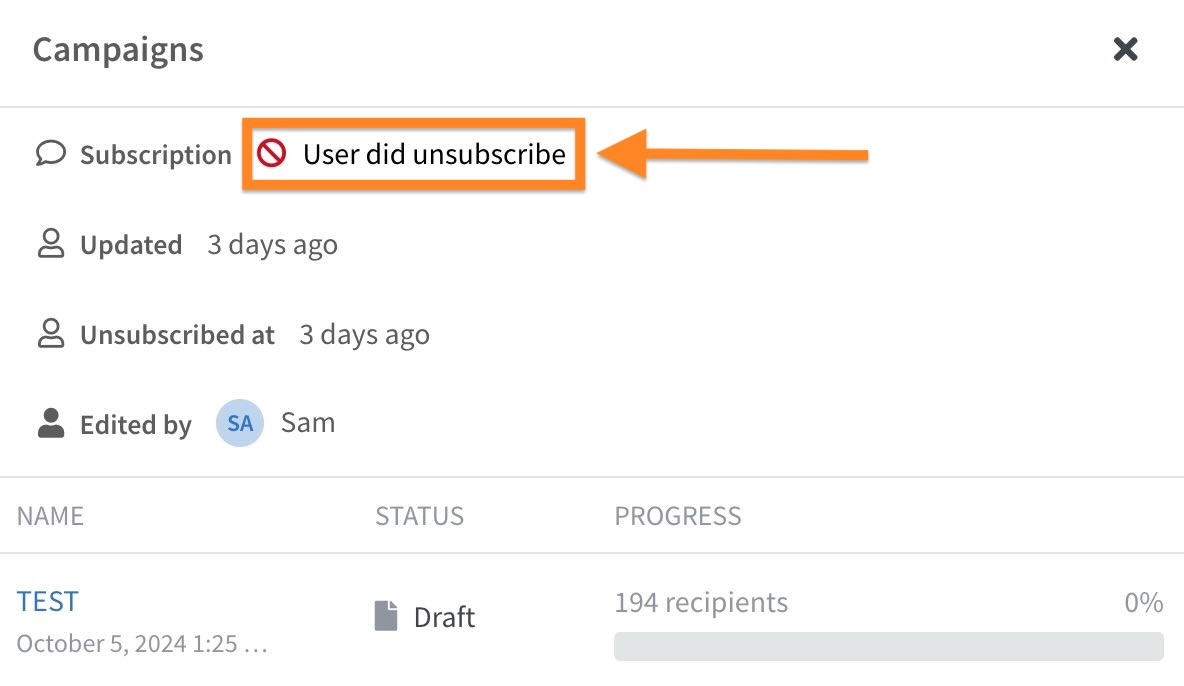
Task: Close the Campaigns panel
Action: tap(1125, 49)
